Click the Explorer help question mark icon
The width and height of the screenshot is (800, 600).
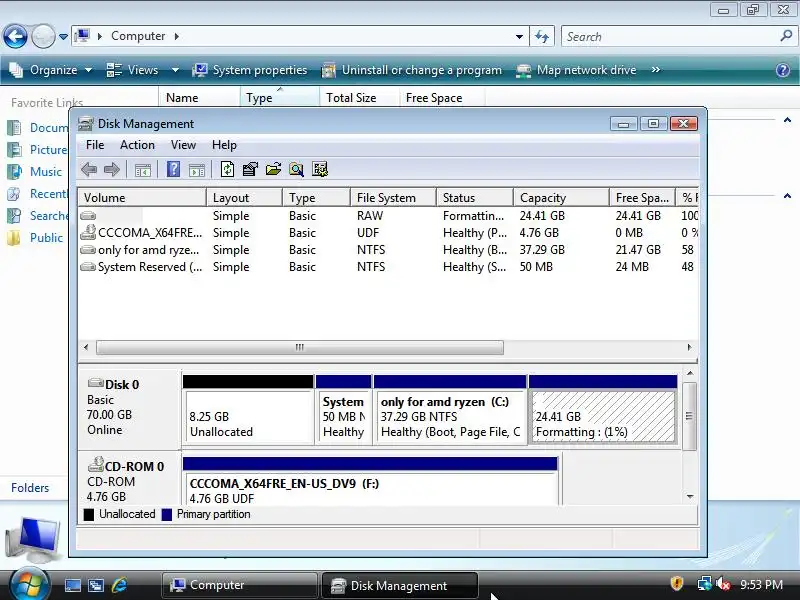pos(783,70)
